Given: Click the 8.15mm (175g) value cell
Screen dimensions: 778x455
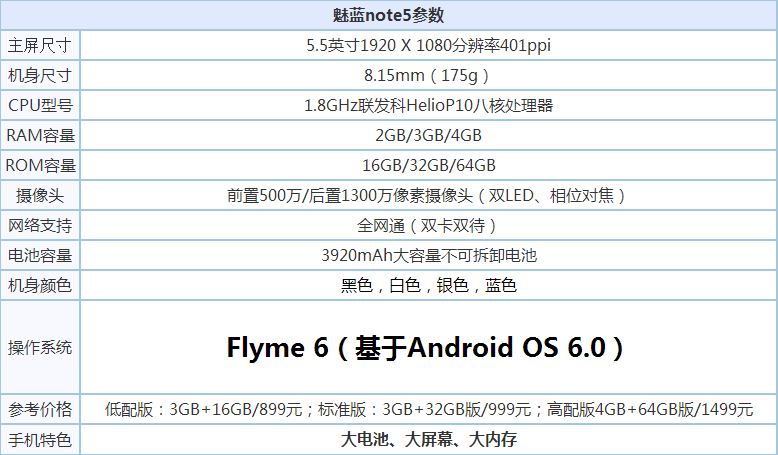Looking at the screenshot, I should (x=429, y=75).
